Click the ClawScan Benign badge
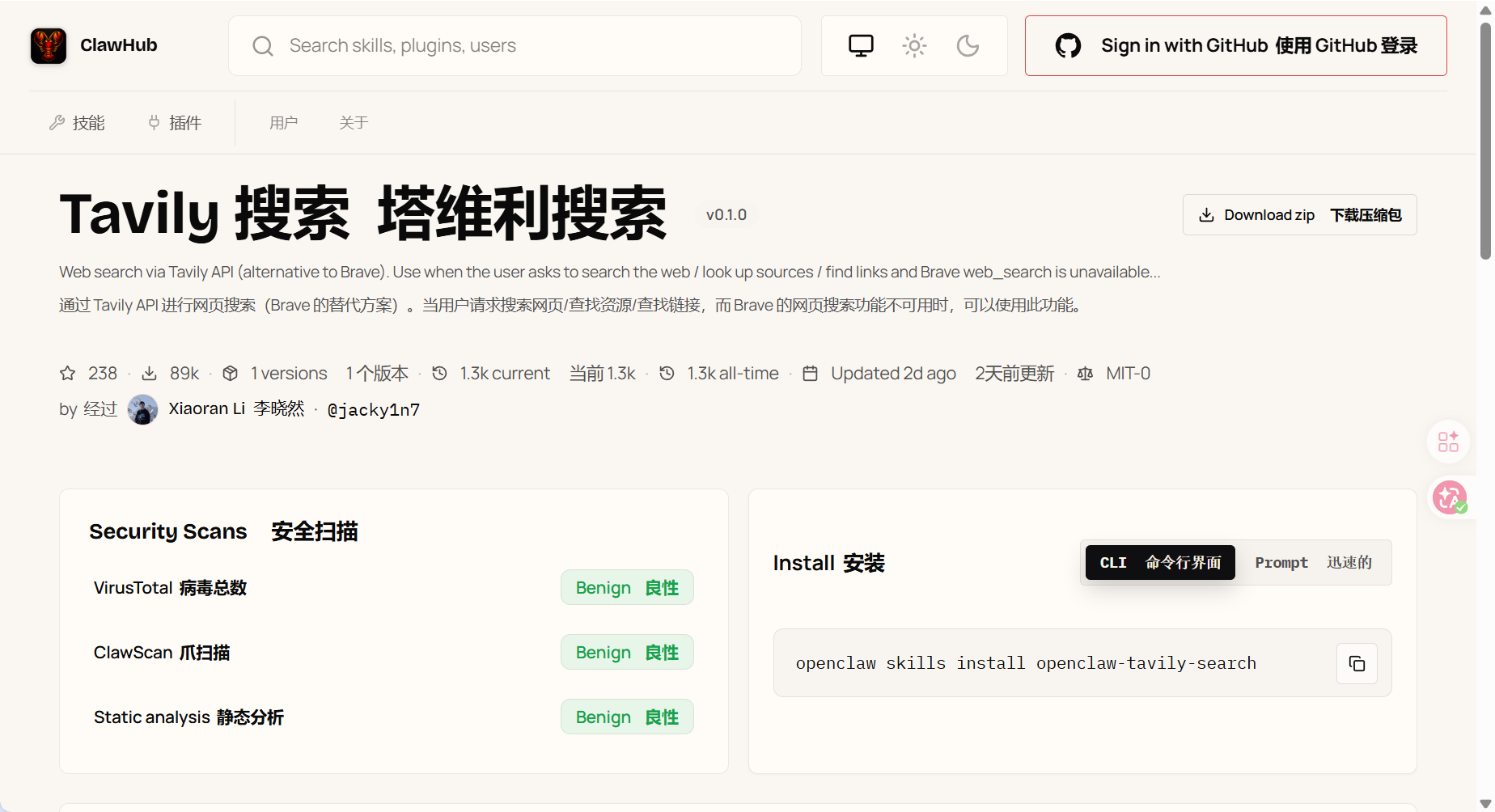 627,653
